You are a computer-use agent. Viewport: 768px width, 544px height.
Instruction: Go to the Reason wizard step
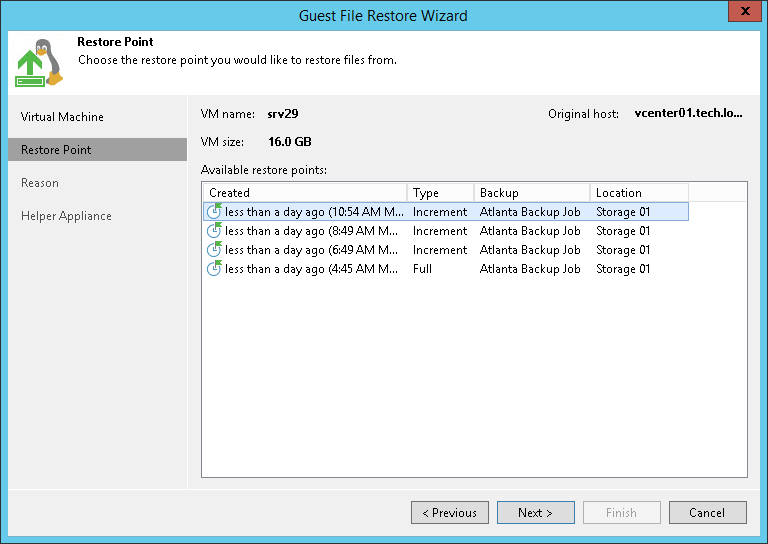40,183
